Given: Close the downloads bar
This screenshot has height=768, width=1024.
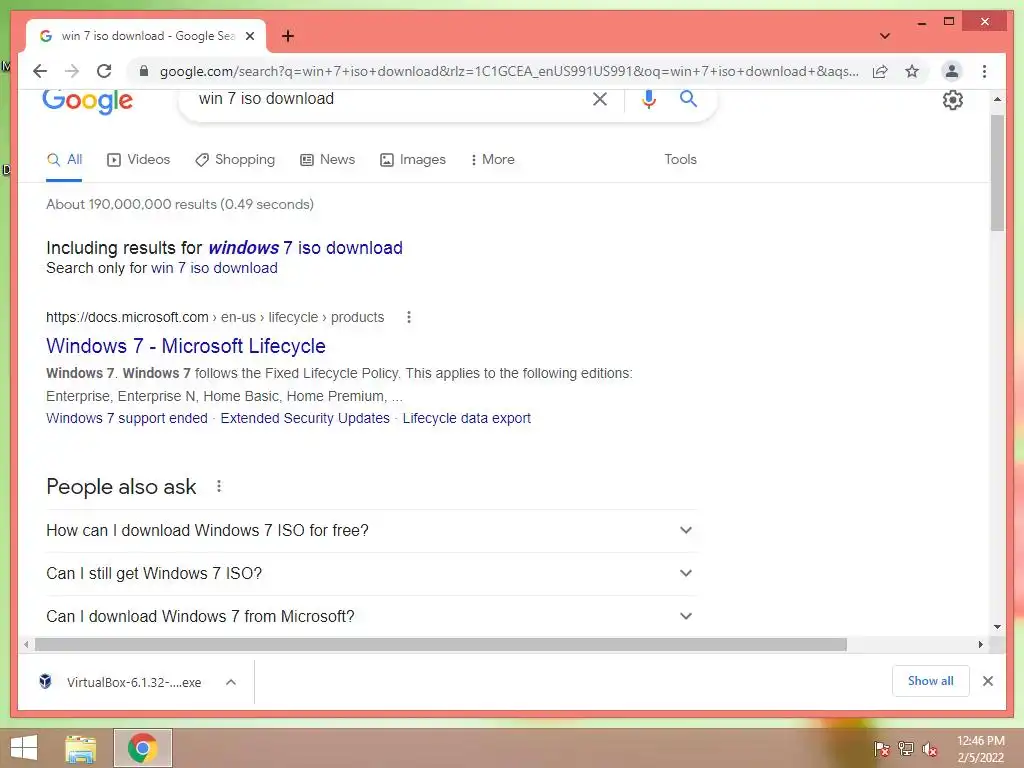Looking at the screenshot, I should coord(987,681).
